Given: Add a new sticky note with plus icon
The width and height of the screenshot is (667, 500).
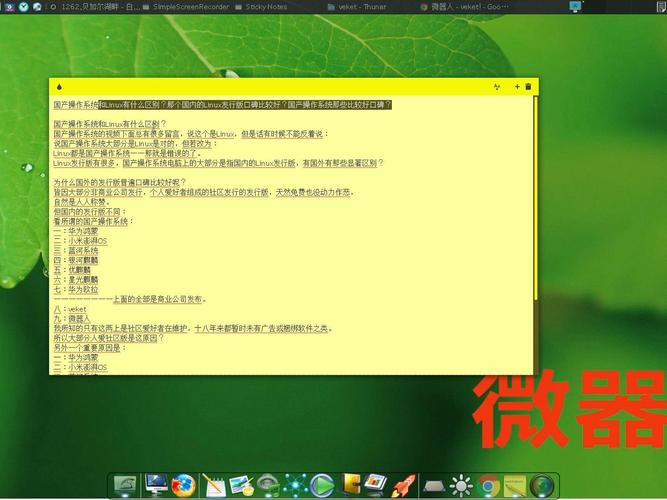Looking at the screenshot, I should pos(517,87).
